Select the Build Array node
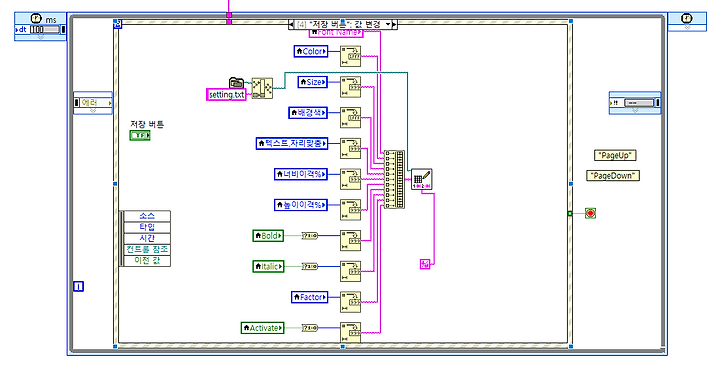The image size is (720, 374). pos(394,179)
